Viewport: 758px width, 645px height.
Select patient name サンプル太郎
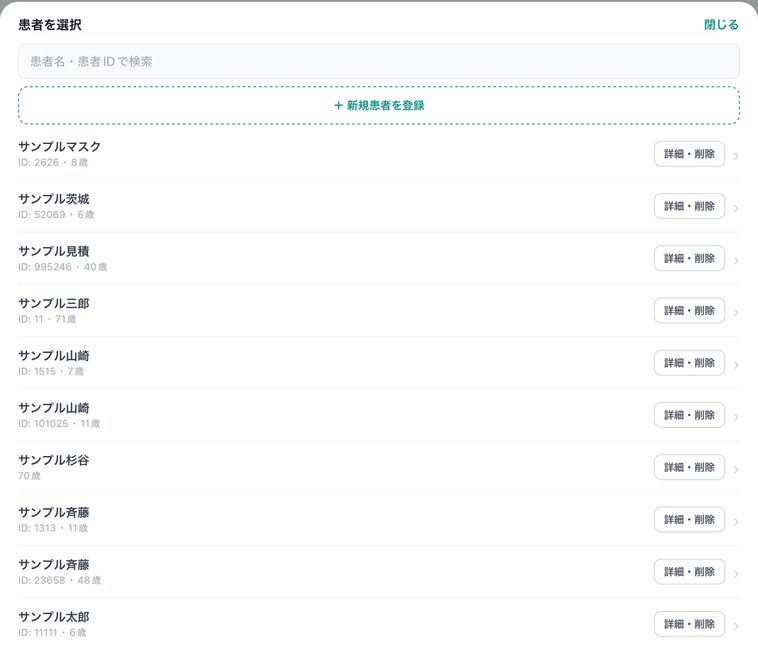point(54,616)
